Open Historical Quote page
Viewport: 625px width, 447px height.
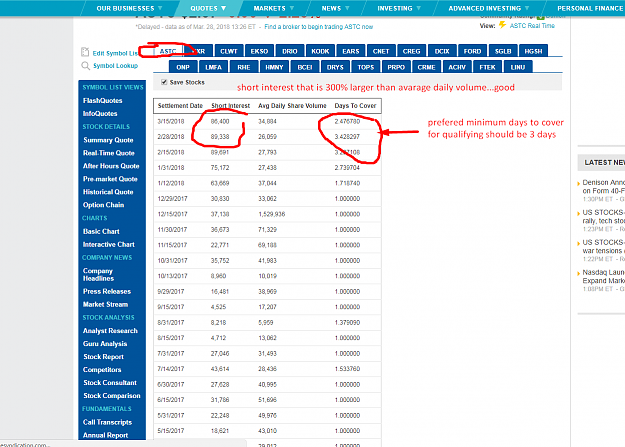pyautogui.click(x=108, y=192)
